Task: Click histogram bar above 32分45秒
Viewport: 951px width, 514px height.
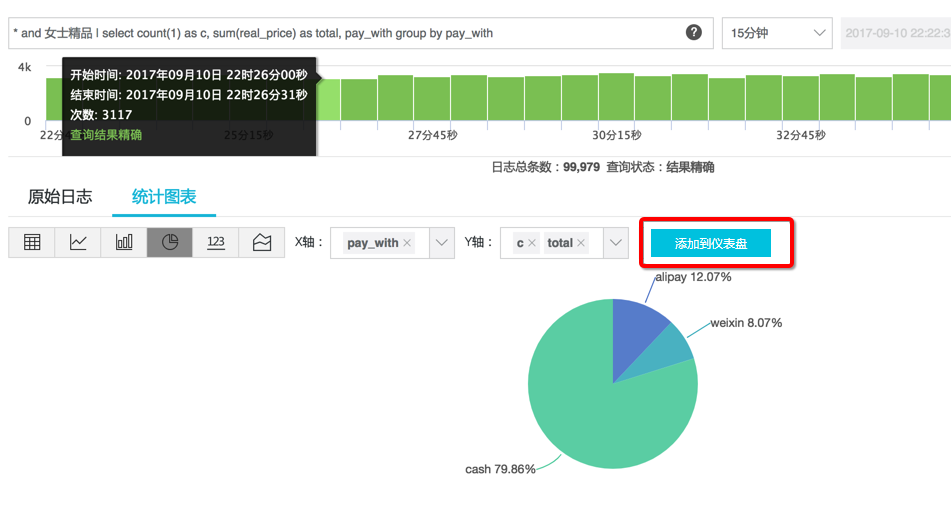Action: tap(800, 98)
